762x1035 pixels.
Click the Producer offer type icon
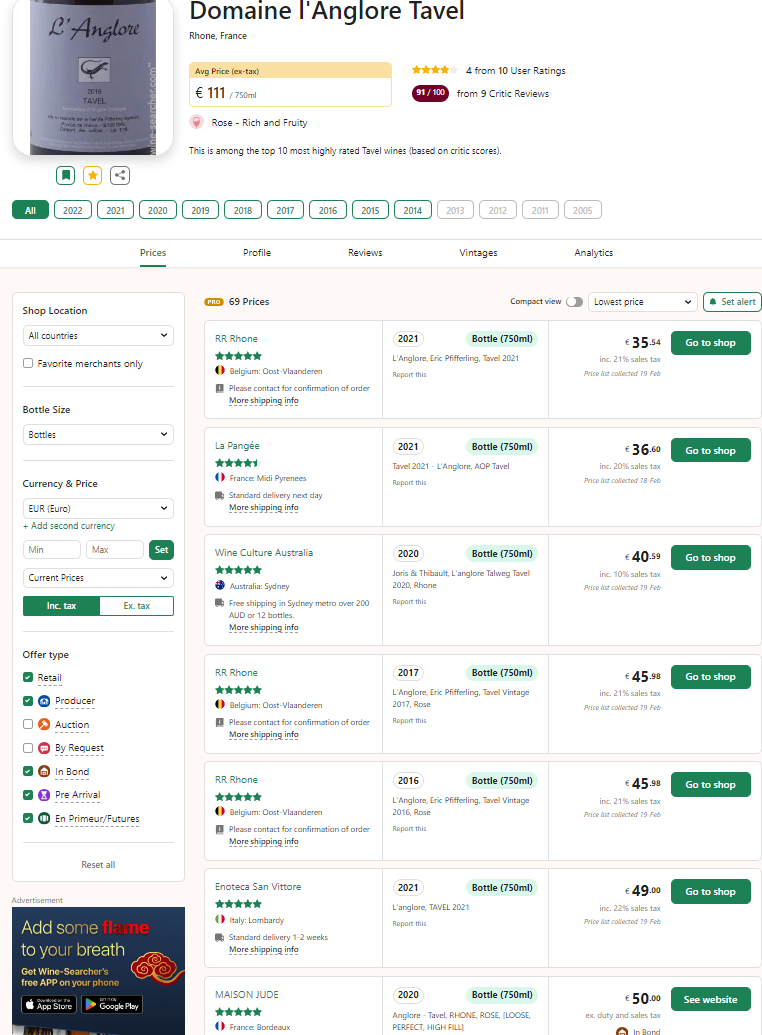(44, 701)
